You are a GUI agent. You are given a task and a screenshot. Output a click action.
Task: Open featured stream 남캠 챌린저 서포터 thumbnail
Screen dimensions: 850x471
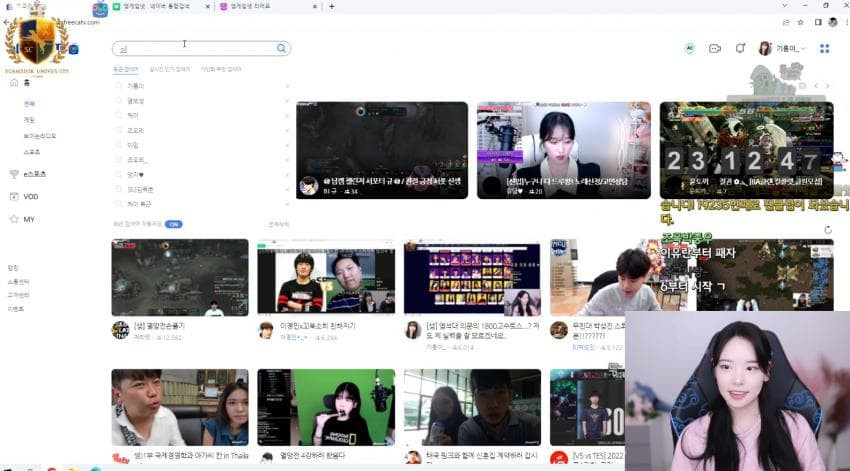tap(382, 150)
